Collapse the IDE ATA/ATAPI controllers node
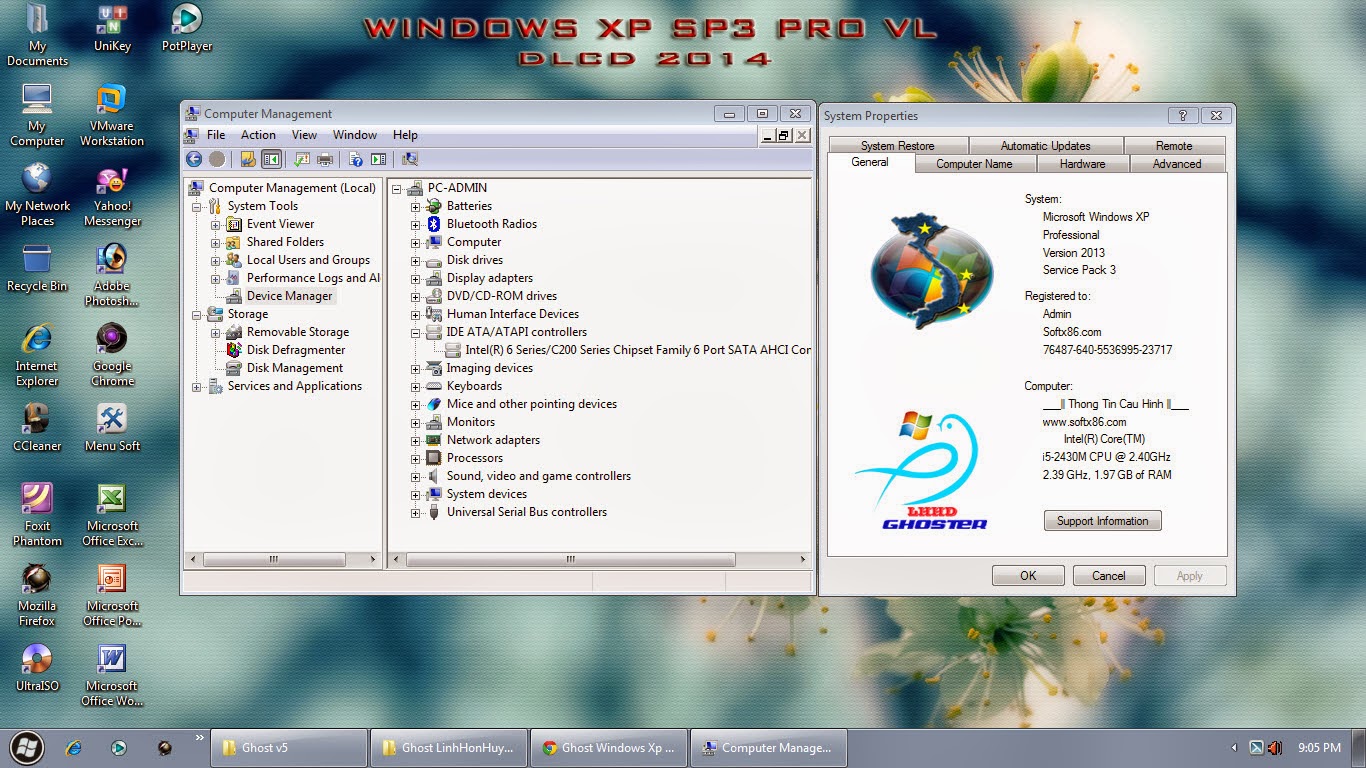This screenshot has width=1366, height=768. 416,332
